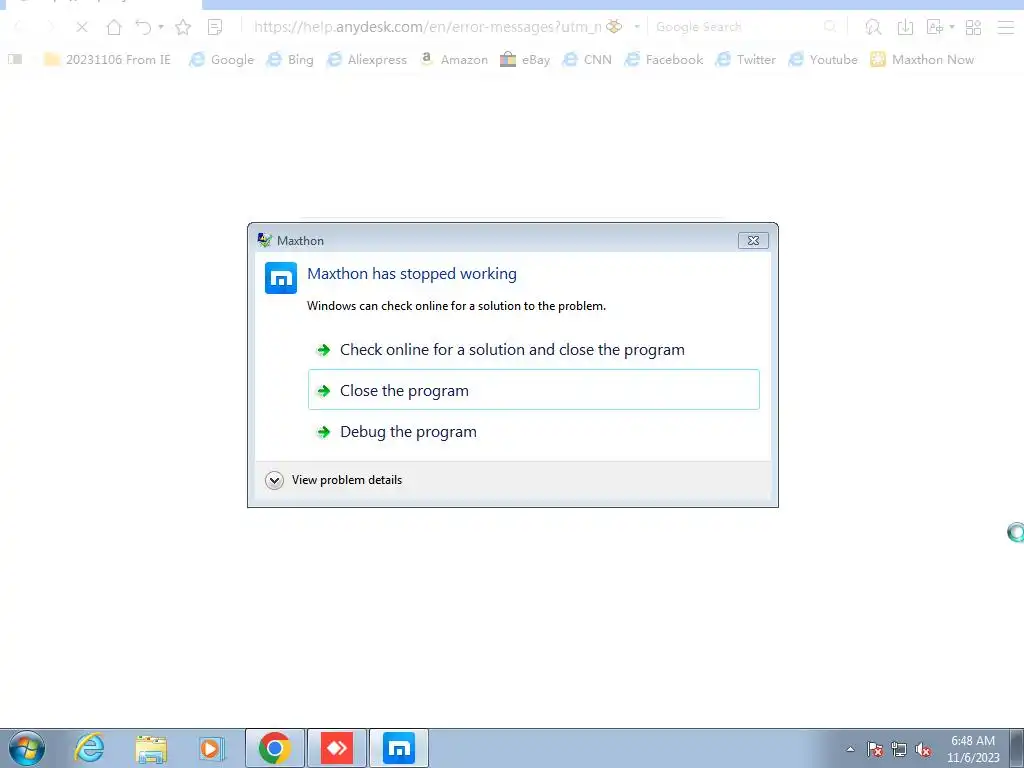
Task: Open the Windows Start menu orb
Action: [x=27, y=748]
